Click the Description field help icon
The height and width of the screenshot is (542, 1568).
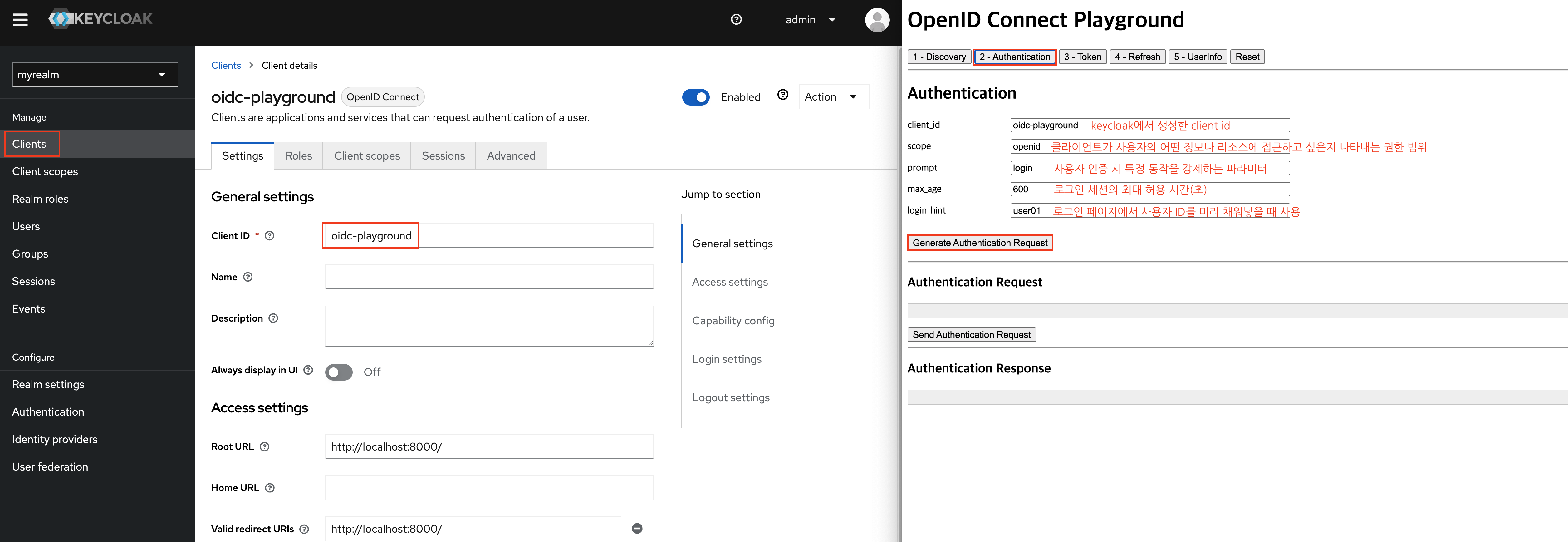[273, 318]
